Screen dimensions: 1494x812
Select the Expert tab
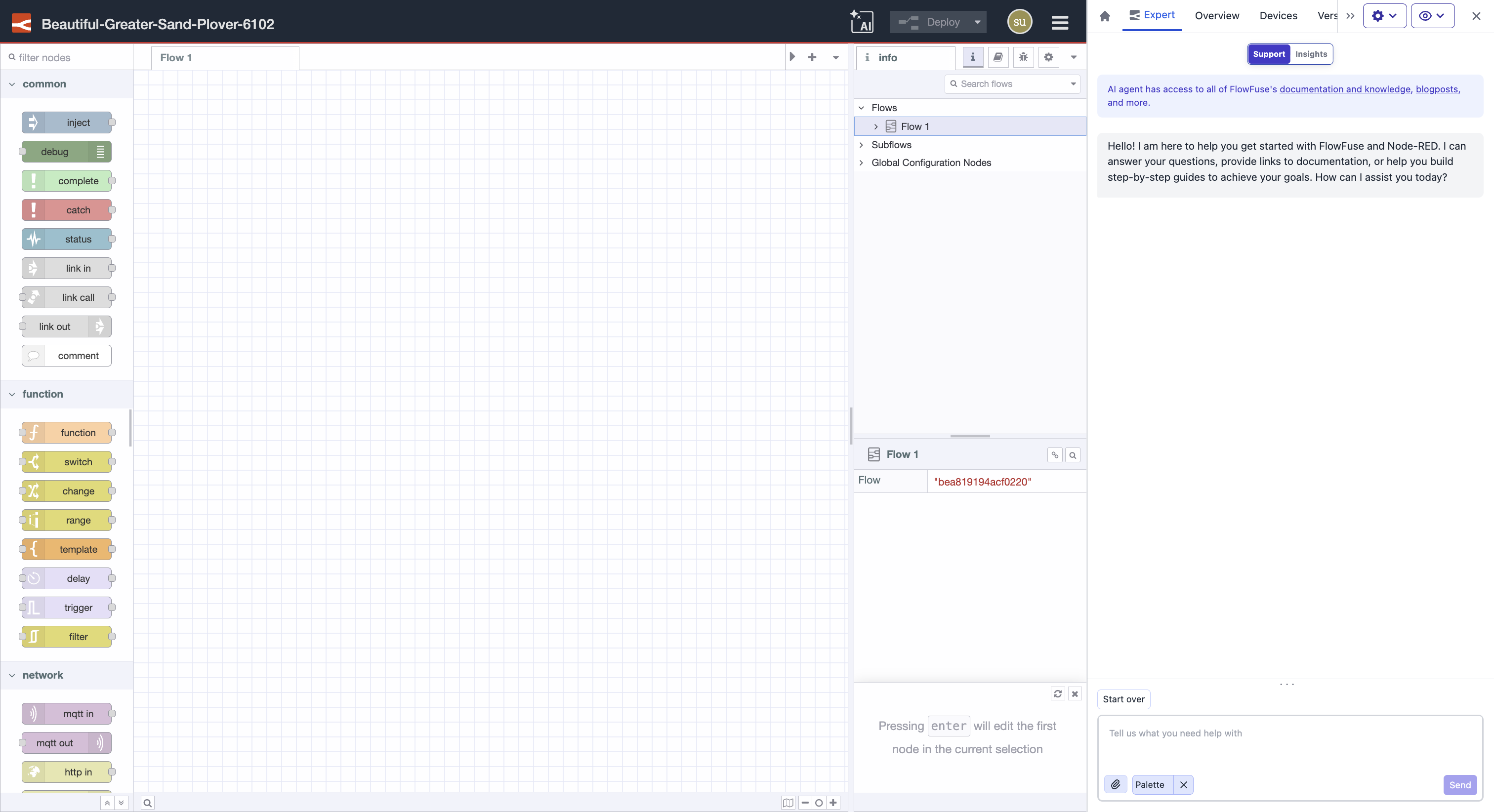[x=1152, y=16]
